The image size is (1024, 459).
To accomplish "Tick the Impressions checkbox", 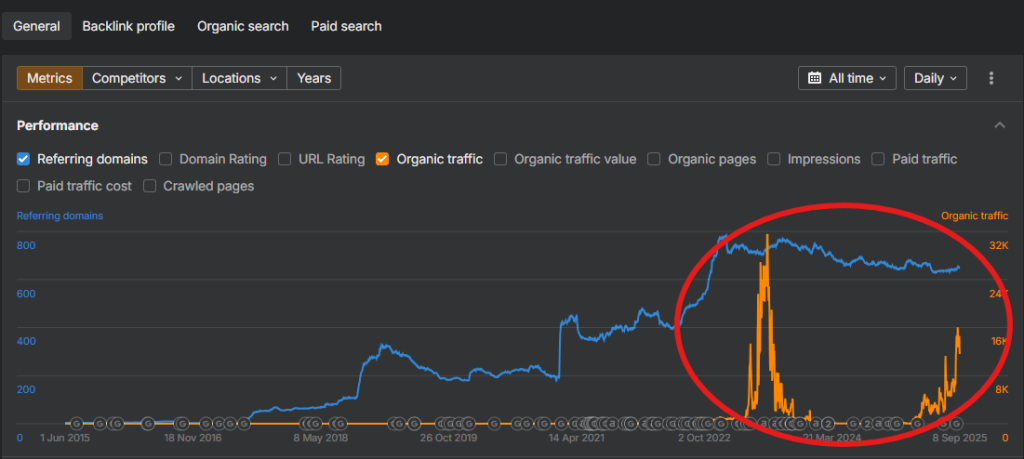I will (774, 159).
